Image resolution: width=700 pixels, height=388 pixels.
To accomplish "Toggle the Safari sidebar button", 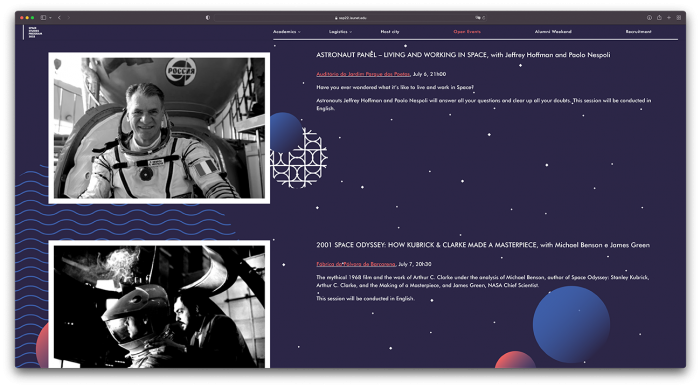I will 43,17.
